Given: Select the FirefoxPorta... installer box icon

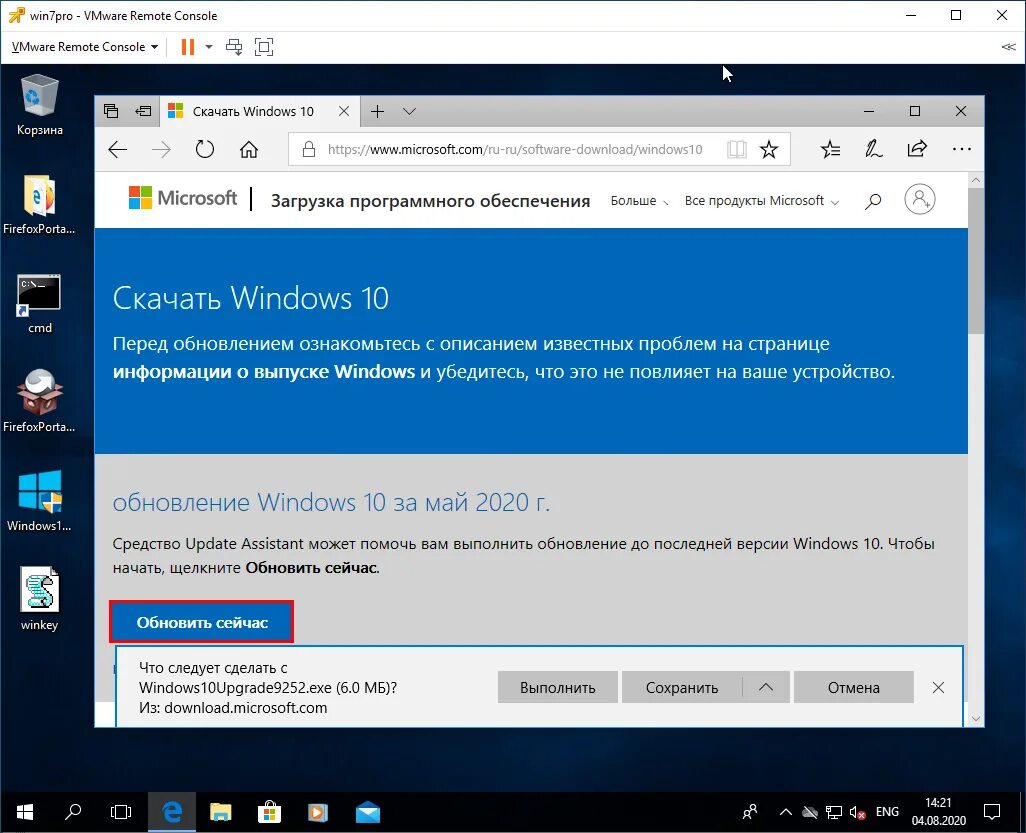Looking at the screenshot, I should click(x=39, y=402).
